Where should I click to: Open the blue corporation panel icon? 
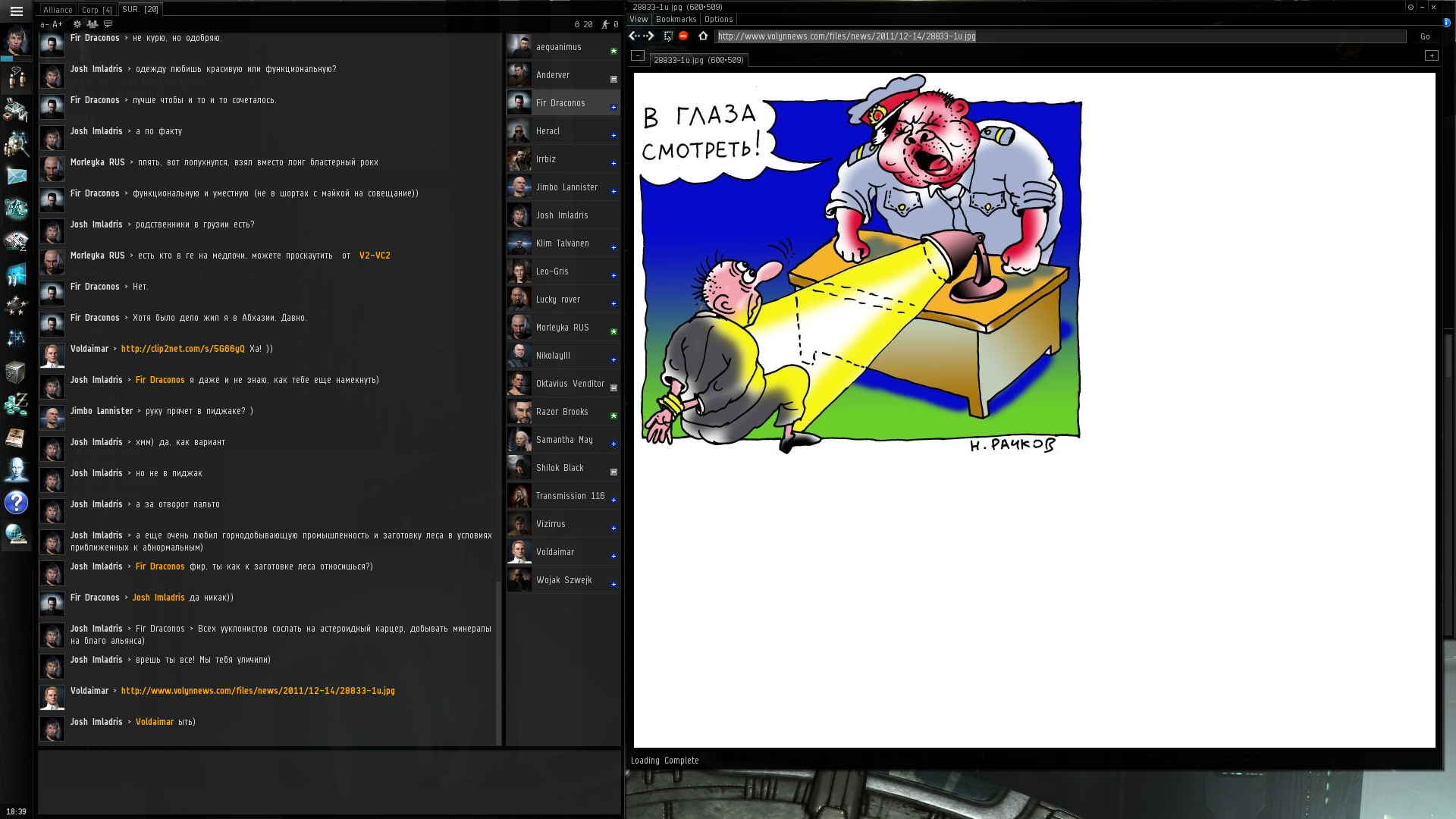click(16, 274)
